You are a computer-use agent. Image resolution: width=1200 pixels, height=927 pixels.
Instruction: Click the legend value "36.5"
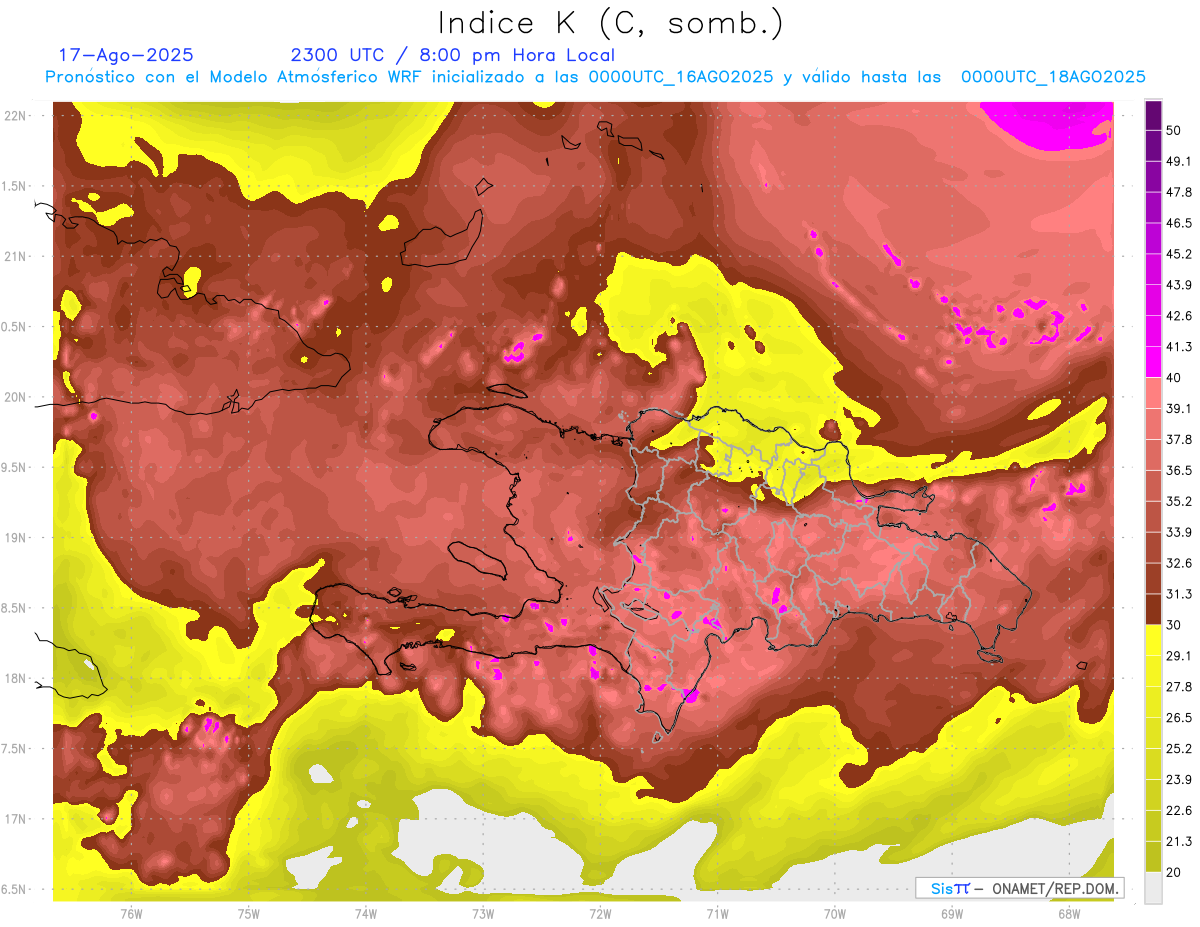1179,470
